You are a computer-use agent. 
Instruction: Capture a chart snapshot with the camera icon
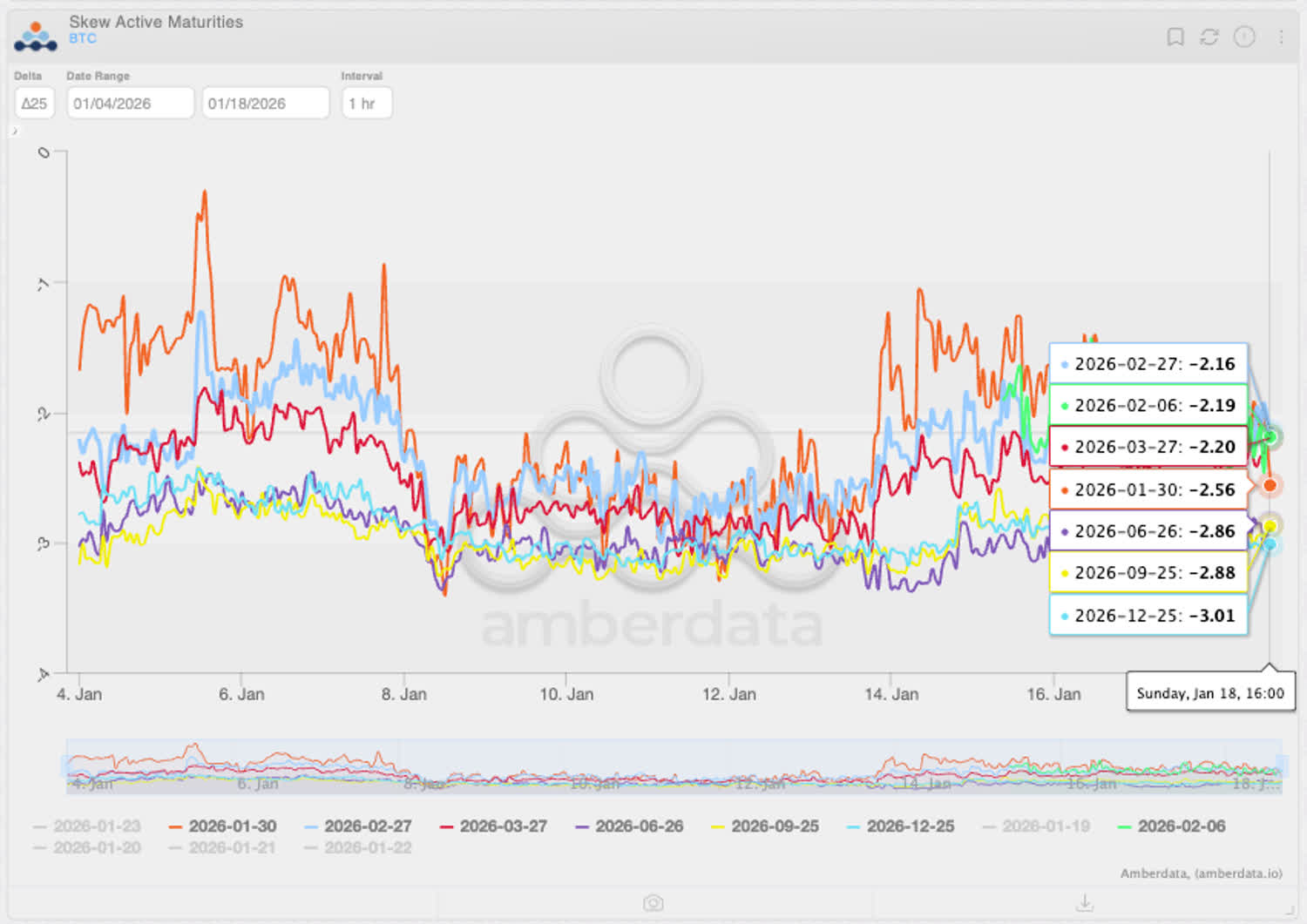tap(653, 903)
